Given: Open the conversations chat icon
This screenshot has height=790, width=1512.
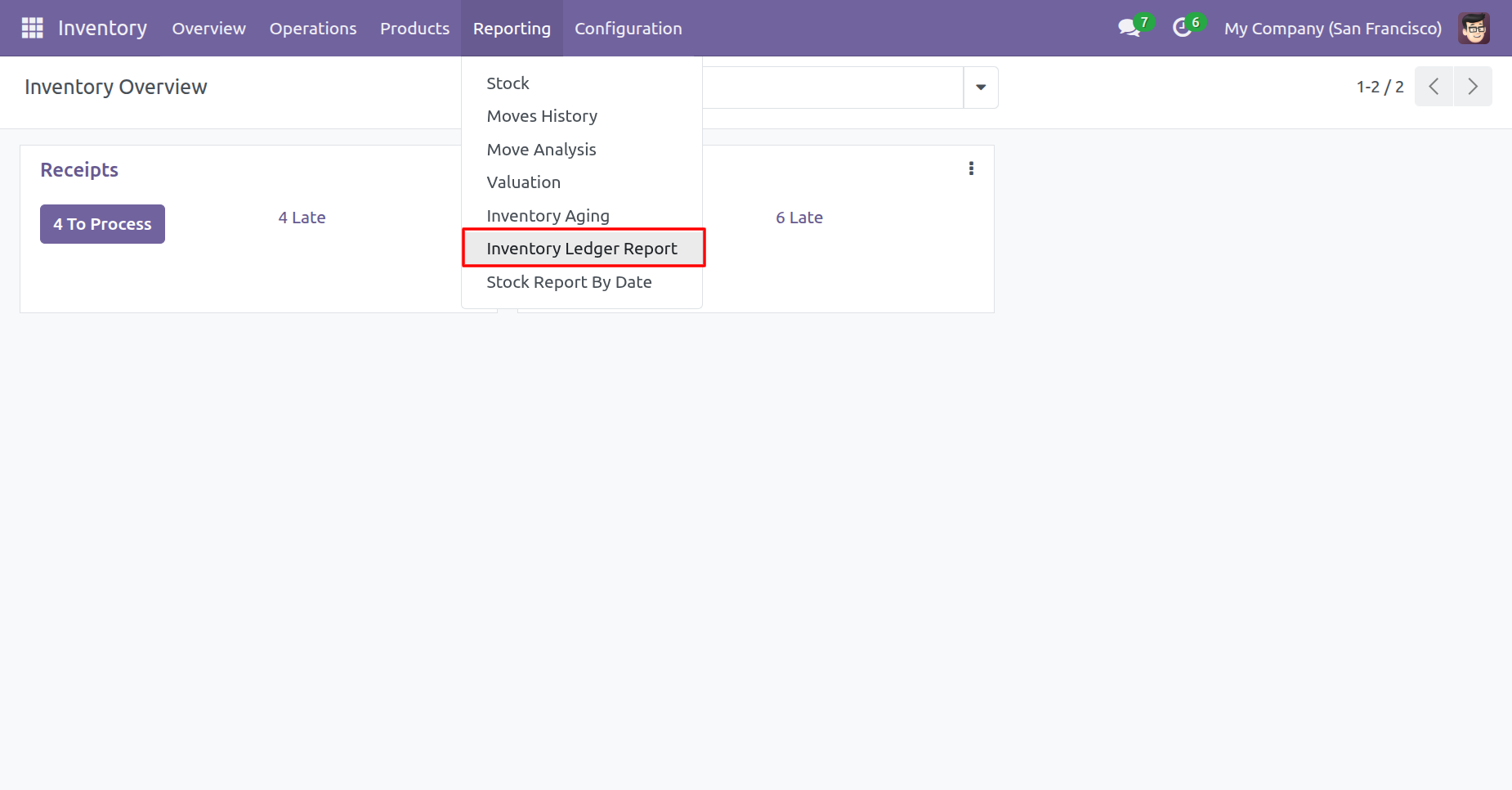Looking at the screenshot, I should coord(1129,28).
